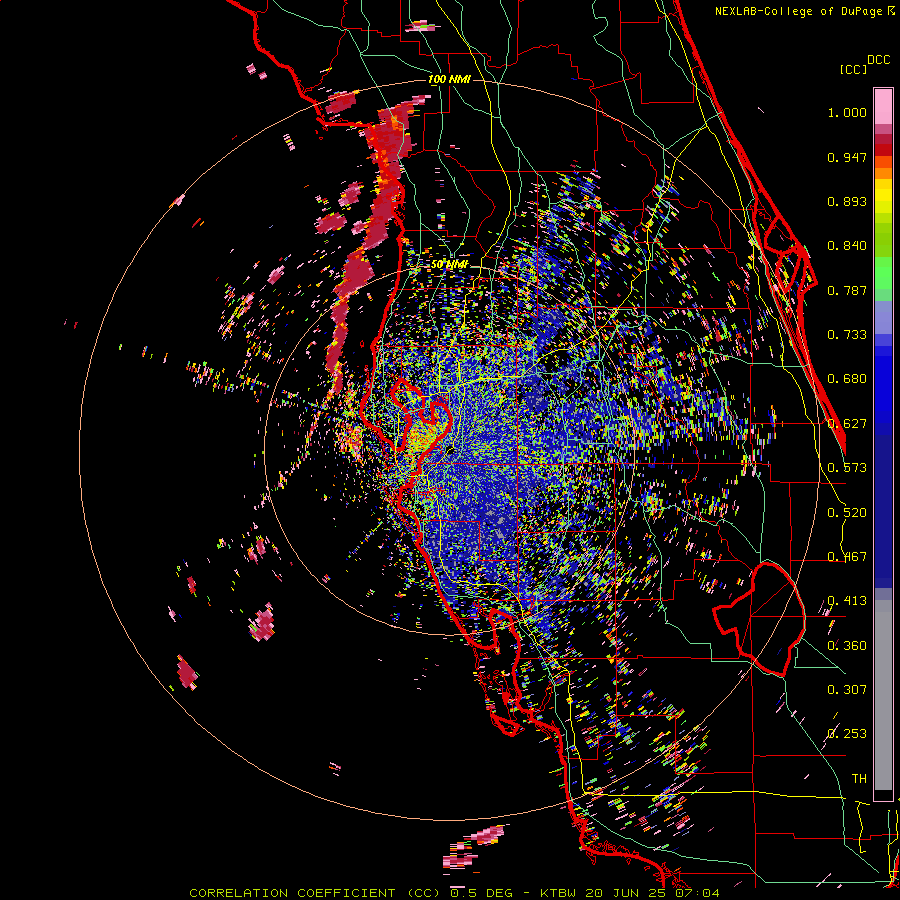
Task: Select the 1.000 scale value
Action: [847, 112]
